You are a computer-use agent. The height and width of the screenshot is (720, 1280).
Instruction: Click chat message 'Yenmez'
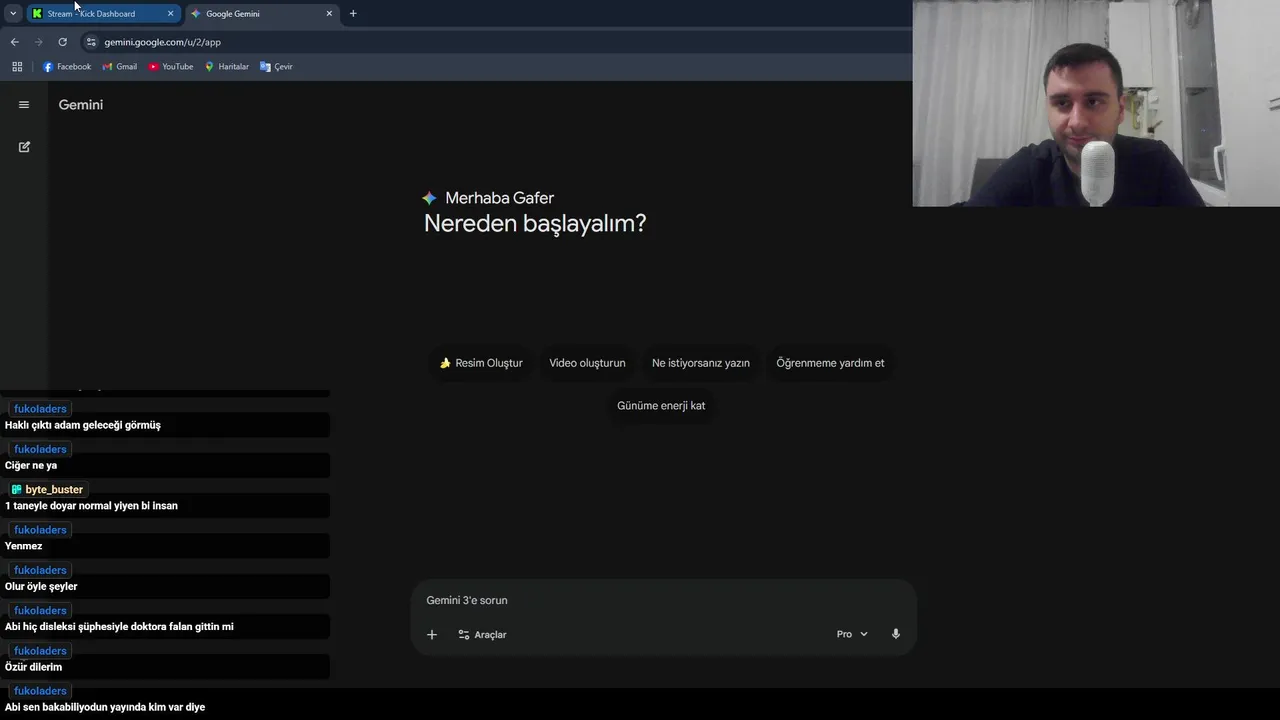[x=24, y=546]
